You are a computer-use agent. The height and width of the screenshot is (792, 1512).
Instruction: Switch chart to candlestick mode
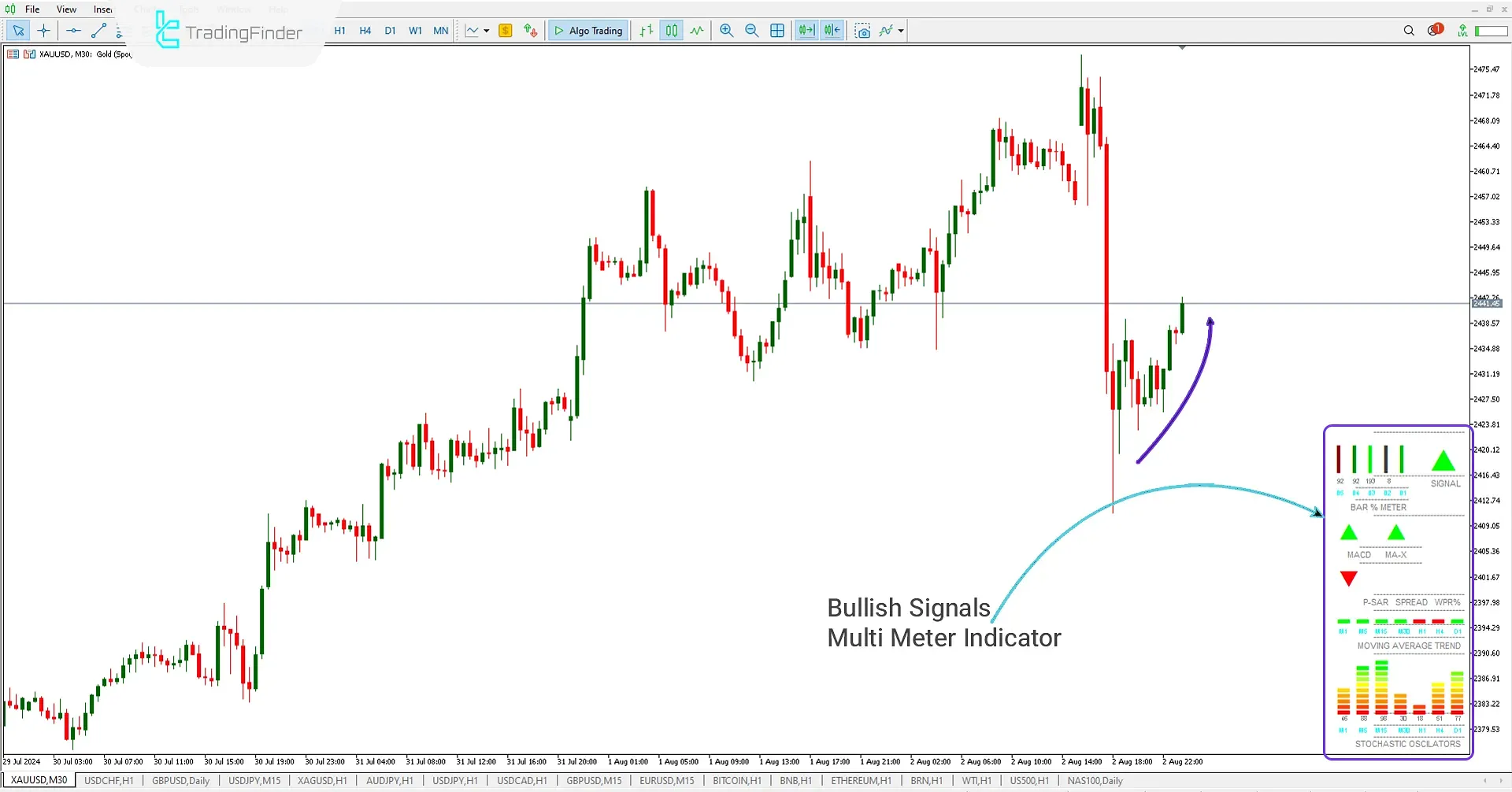pos(672,31)
